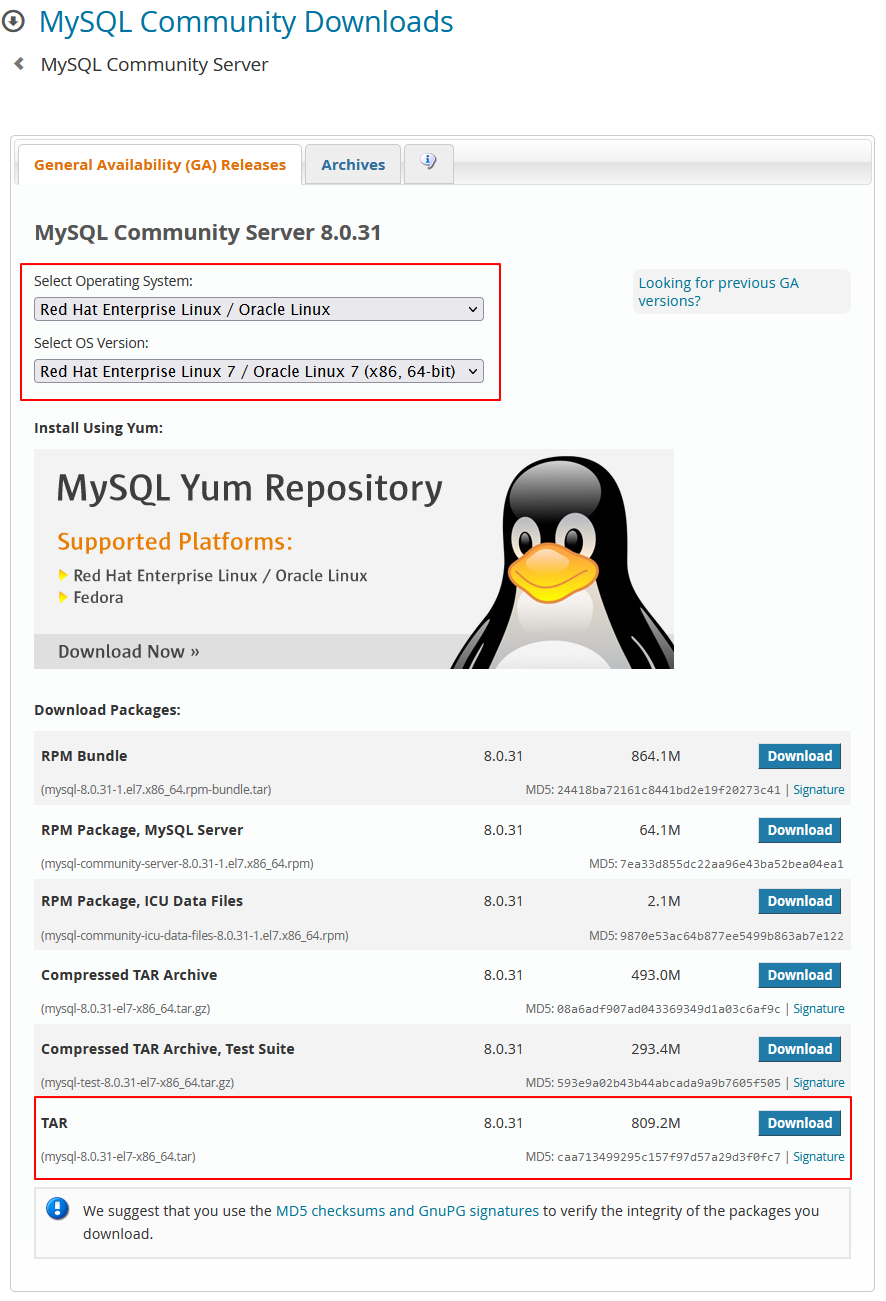Download the RPM Package, ICU Data Files
The width and height of the screenshot is (886, 1301).
click(x=799, y=900)
